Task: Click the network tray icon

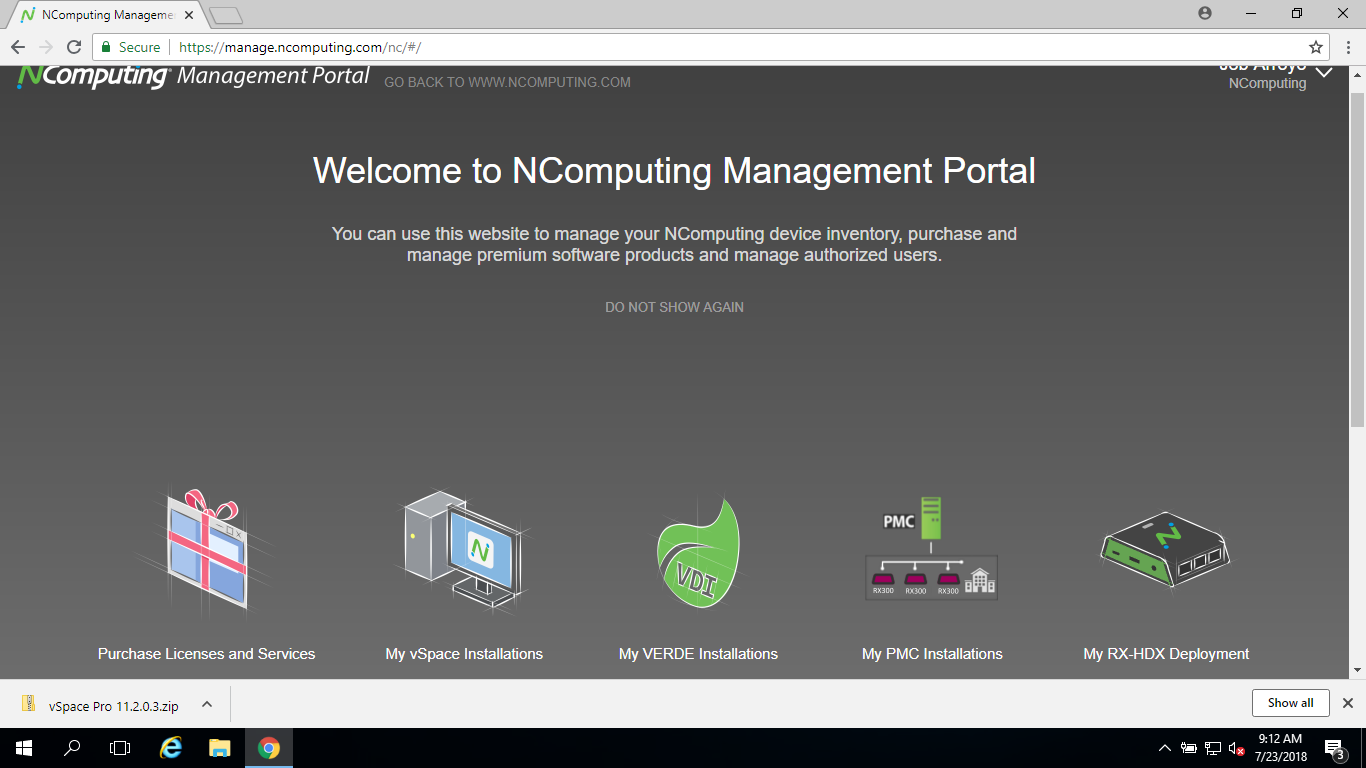Action: (1212, 748)
